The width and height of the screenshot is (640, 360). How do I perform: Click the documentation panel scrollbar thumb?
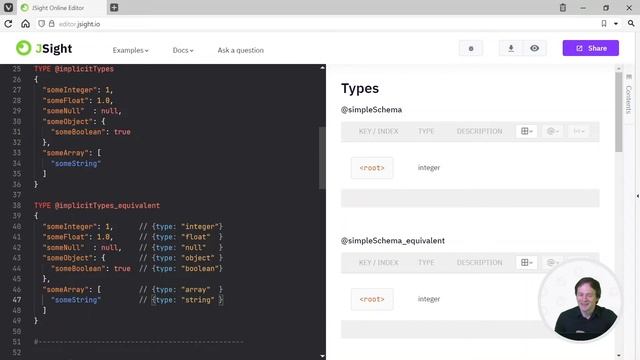(619, 112)
